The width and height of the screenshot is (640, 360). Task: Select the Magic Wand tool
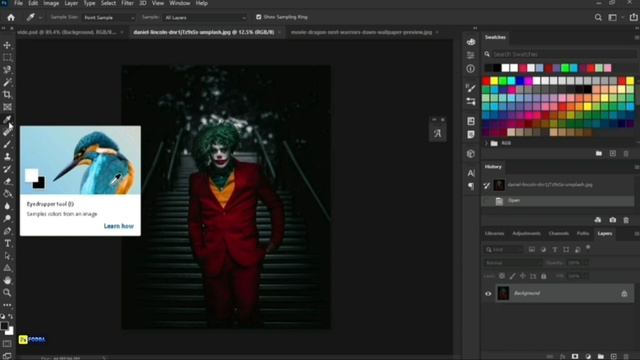7,82
